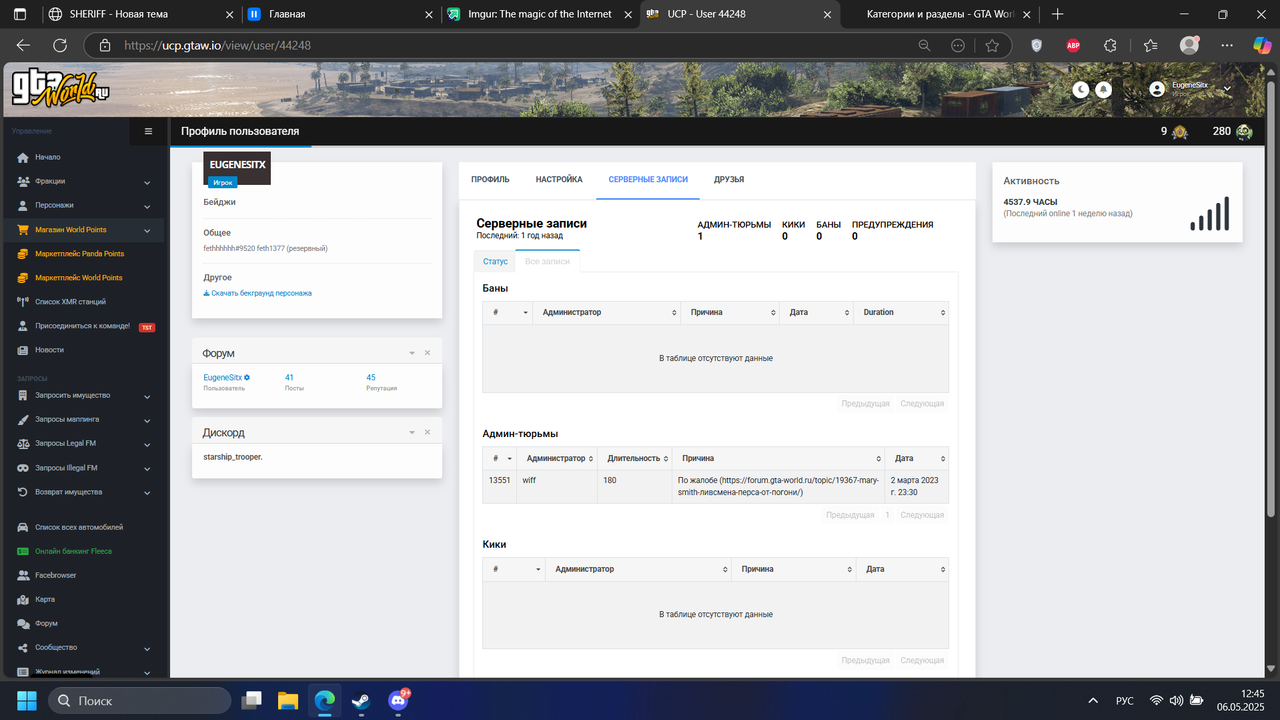Click the Фракции group icon
Screen dimensions: 1280x720
[x=23, y=181]
